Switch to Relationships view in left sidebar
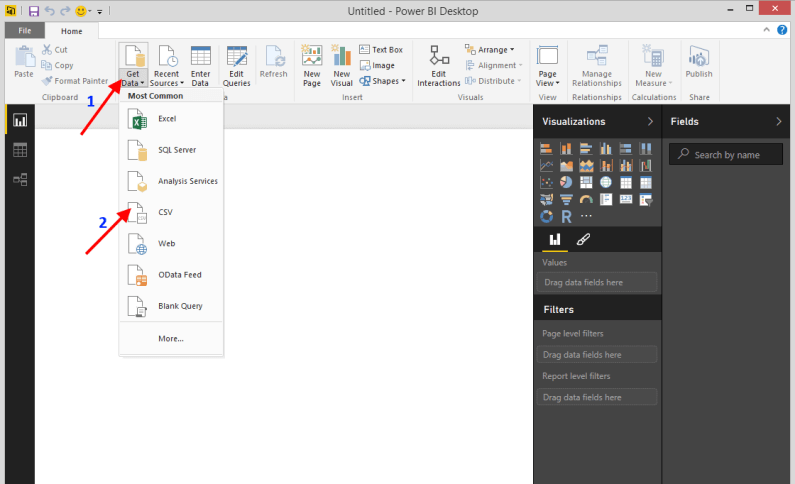Viewport: 795px width, 484px height. click(19, 180)
